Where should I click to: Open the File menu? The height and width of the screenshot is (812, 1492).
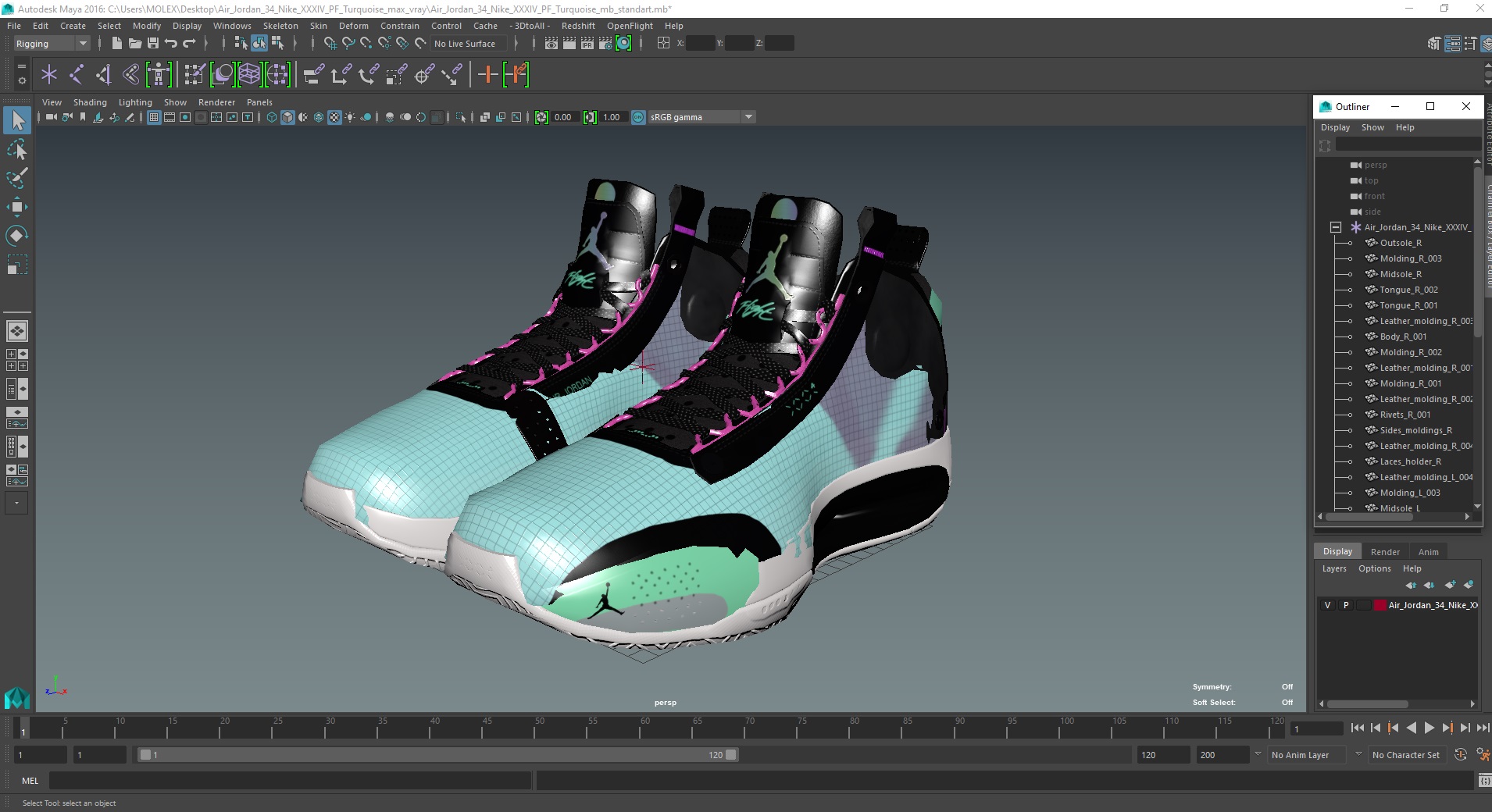[x=14, y=26]
